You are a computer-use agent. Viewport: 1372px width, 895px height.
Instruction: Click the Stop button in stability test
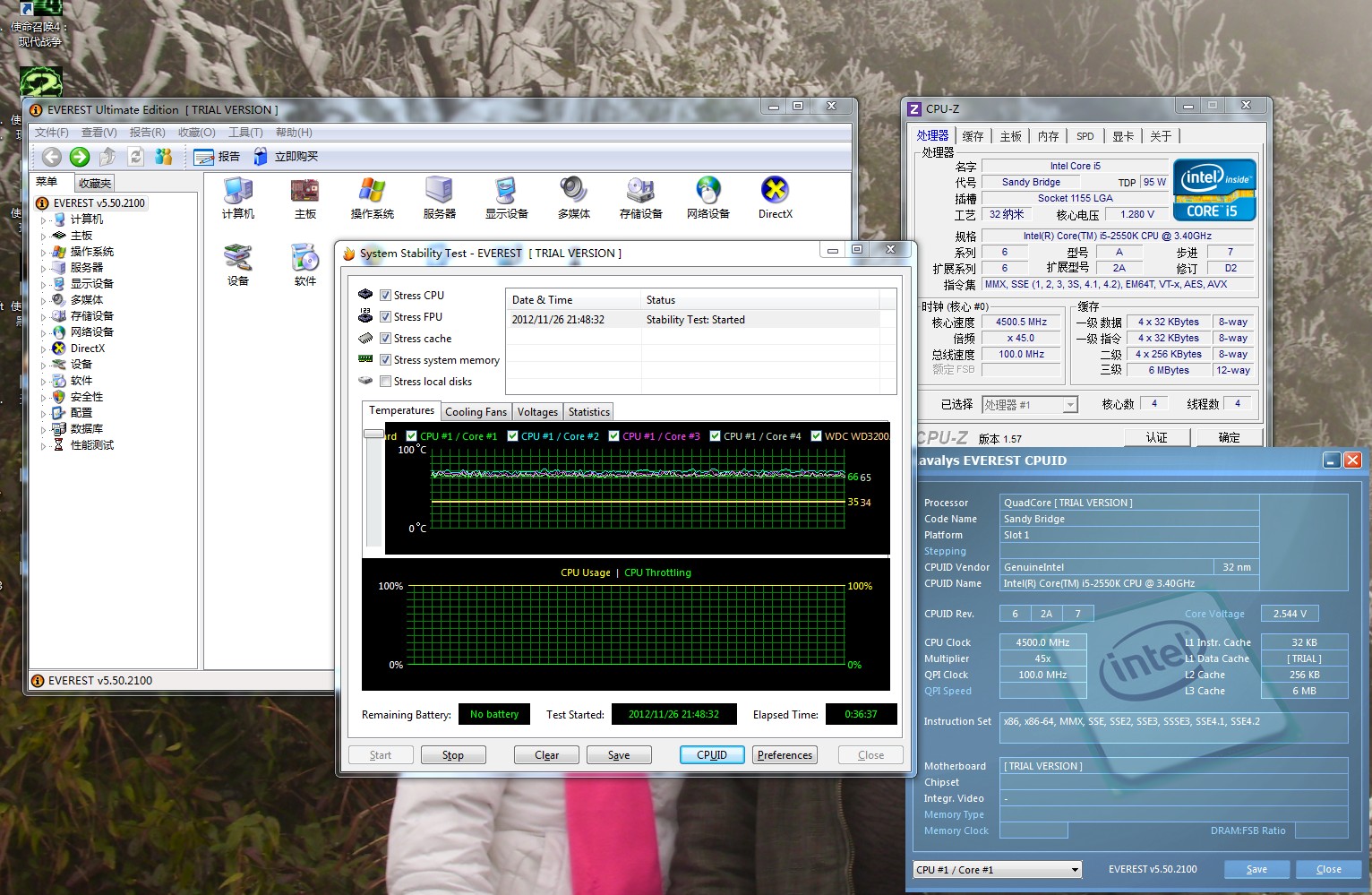click(453, 755)
